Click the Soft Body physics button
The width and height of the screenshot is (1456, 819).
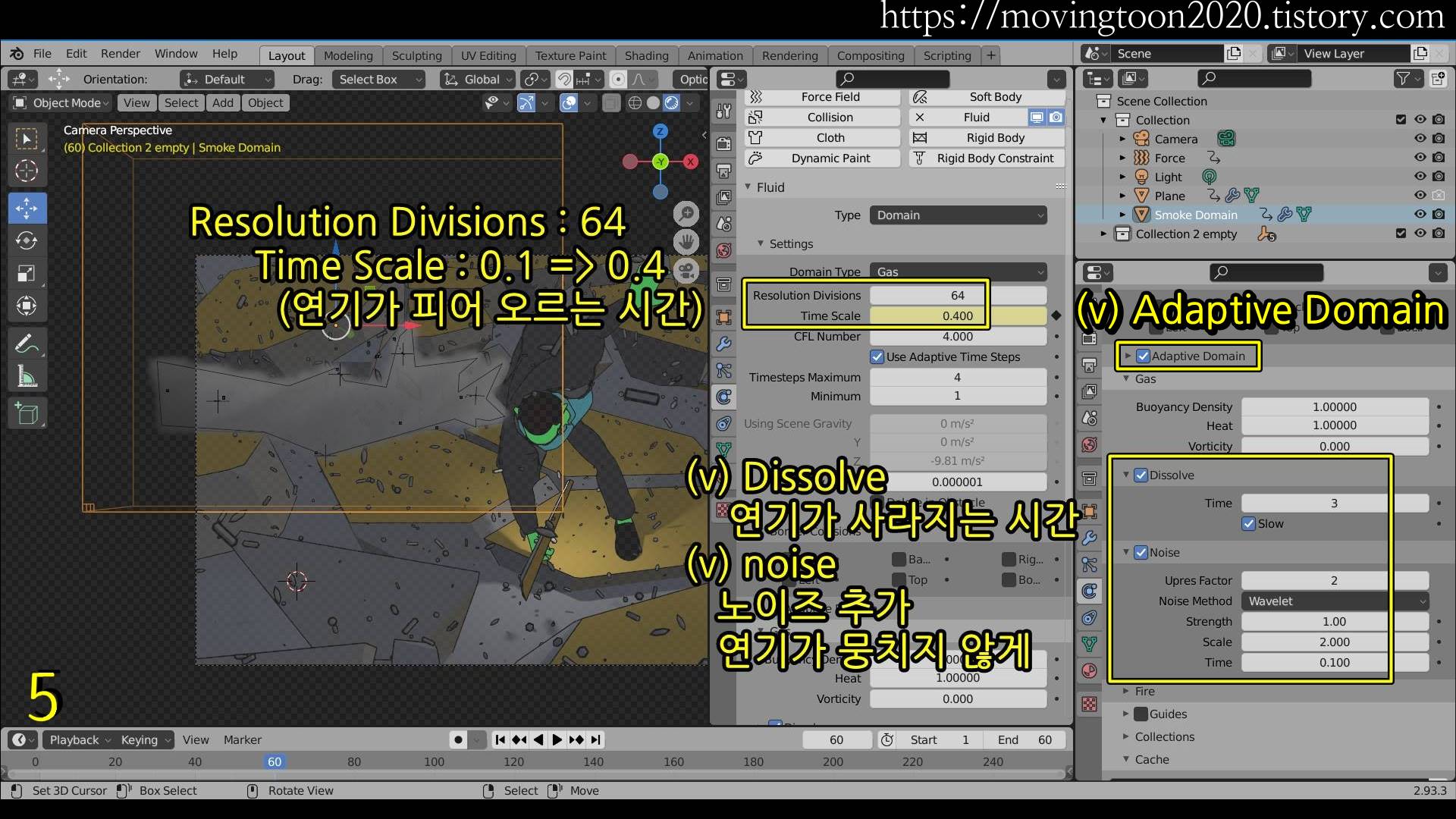(x=986, y=97)
